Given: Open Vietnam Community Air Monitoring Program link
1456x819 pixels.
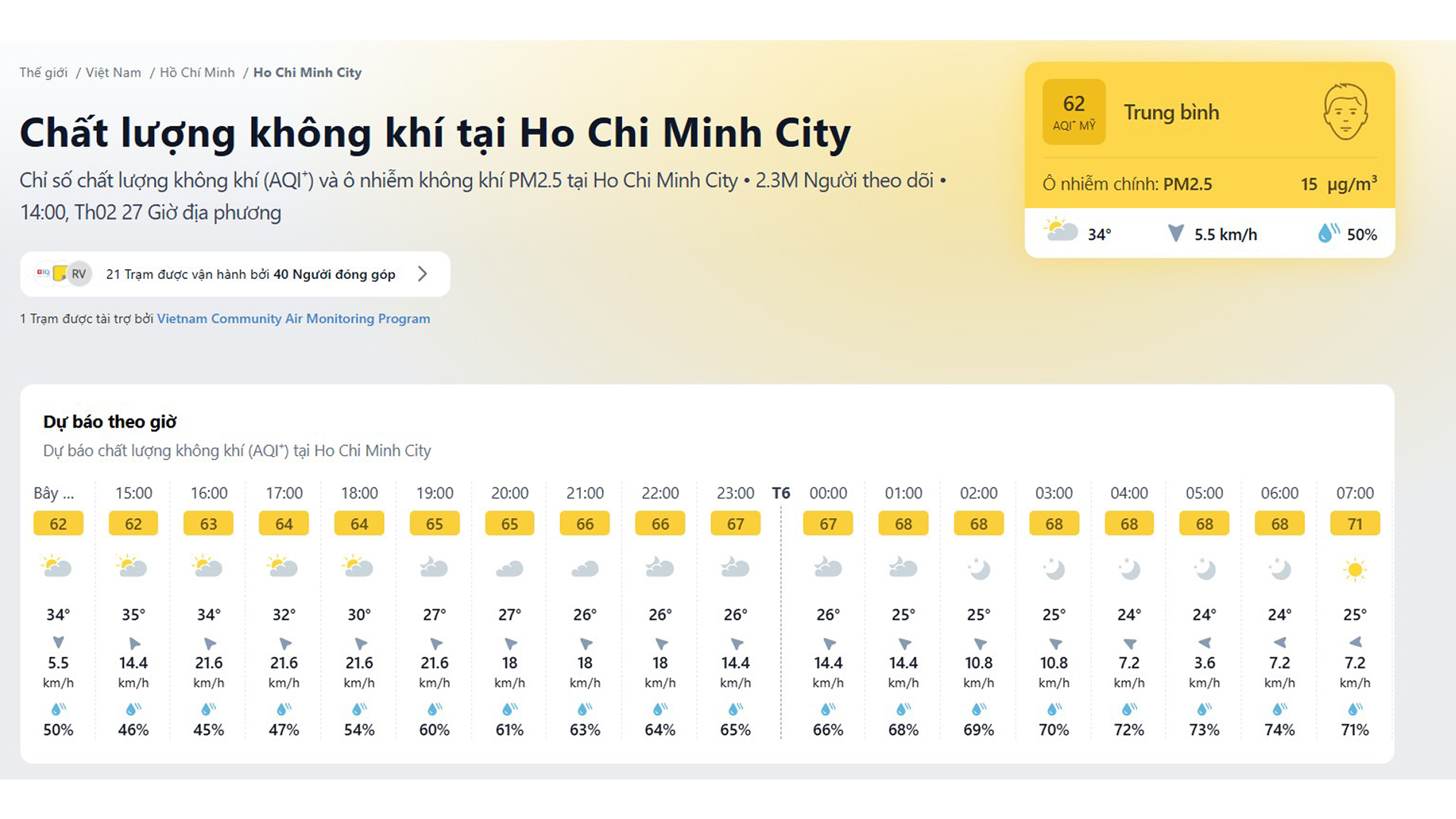Looking at the screenshot, I should 293,318.
